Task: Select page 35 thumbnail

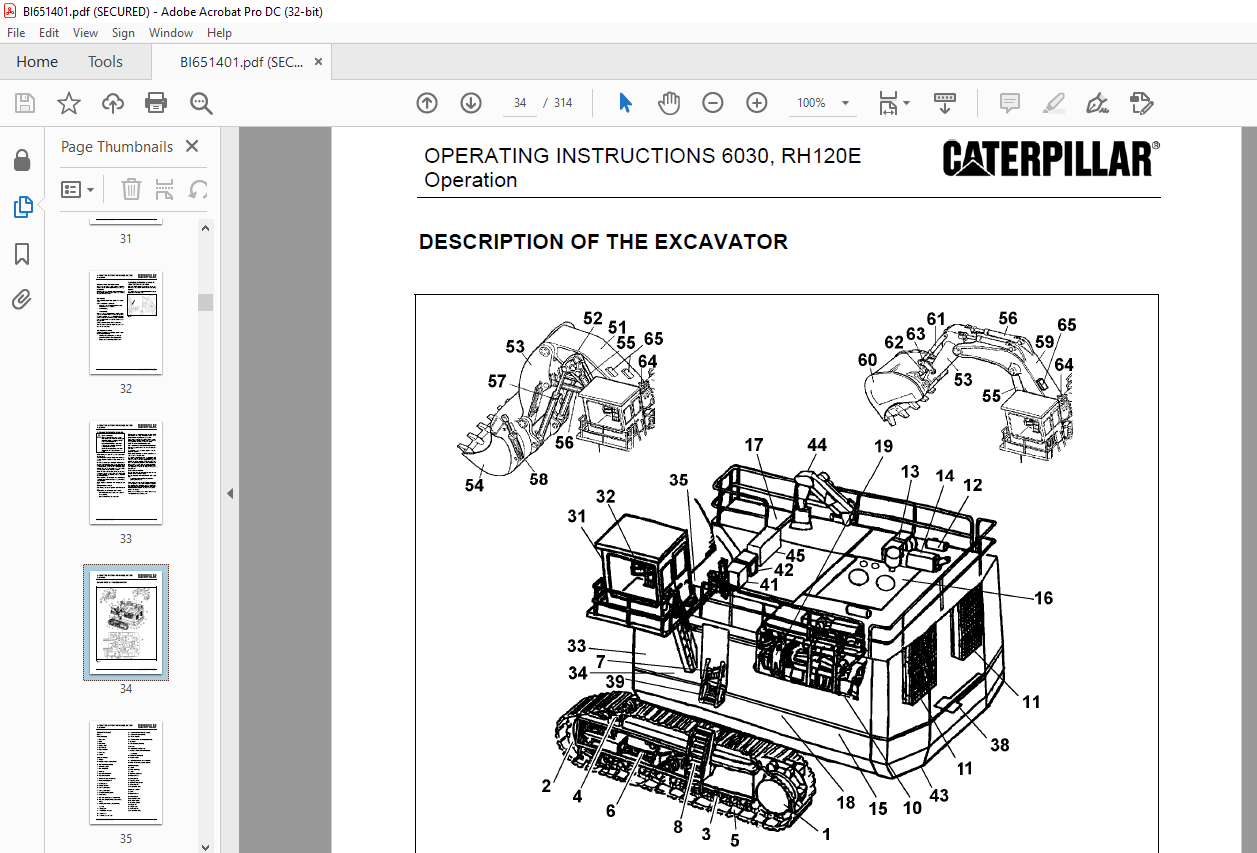Action: coord(126,772)
